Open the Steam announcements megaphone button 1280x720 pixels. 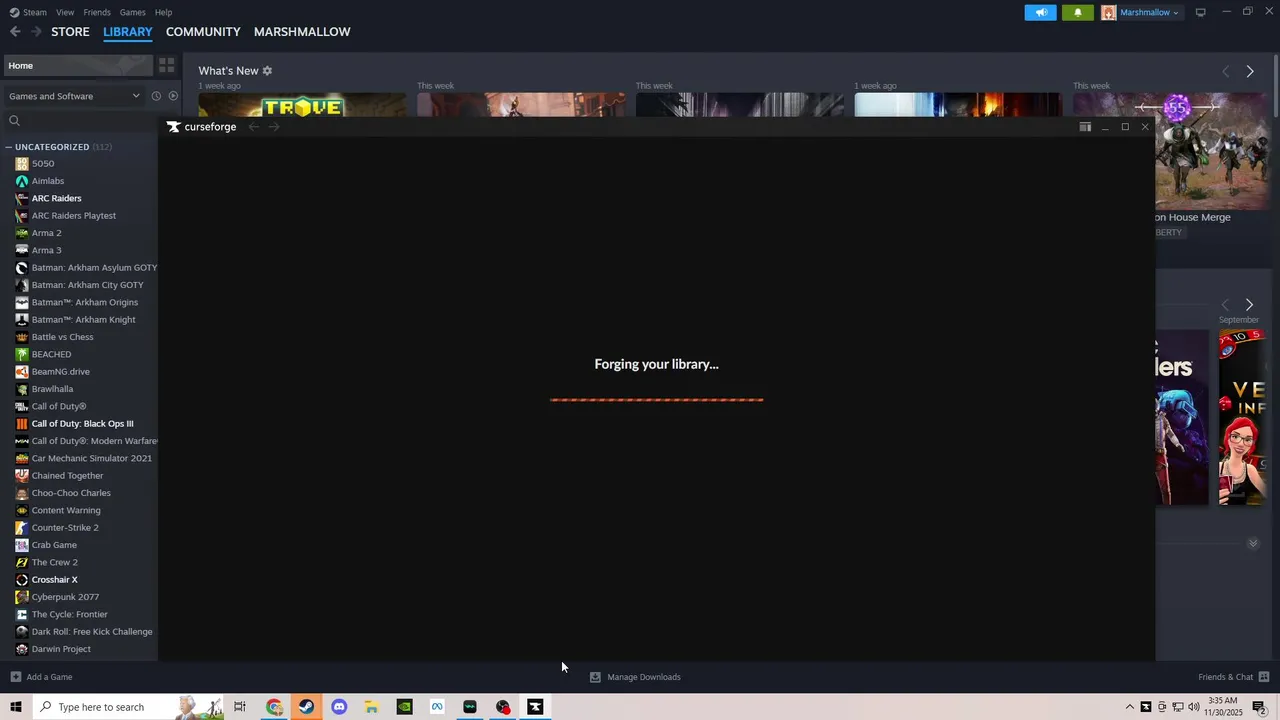click(x=1040, y=12)
